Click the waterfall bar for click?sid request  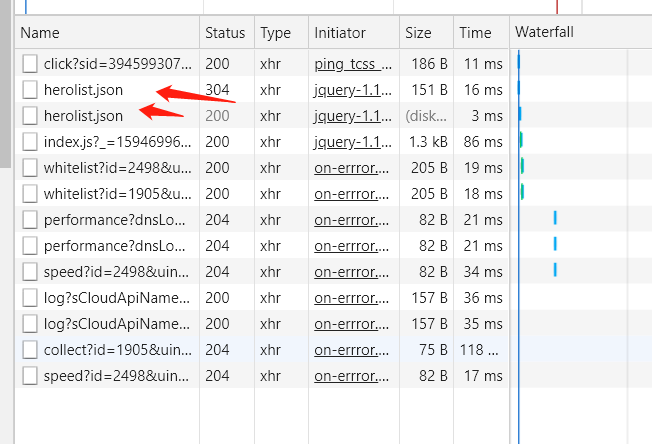[519, 62]
